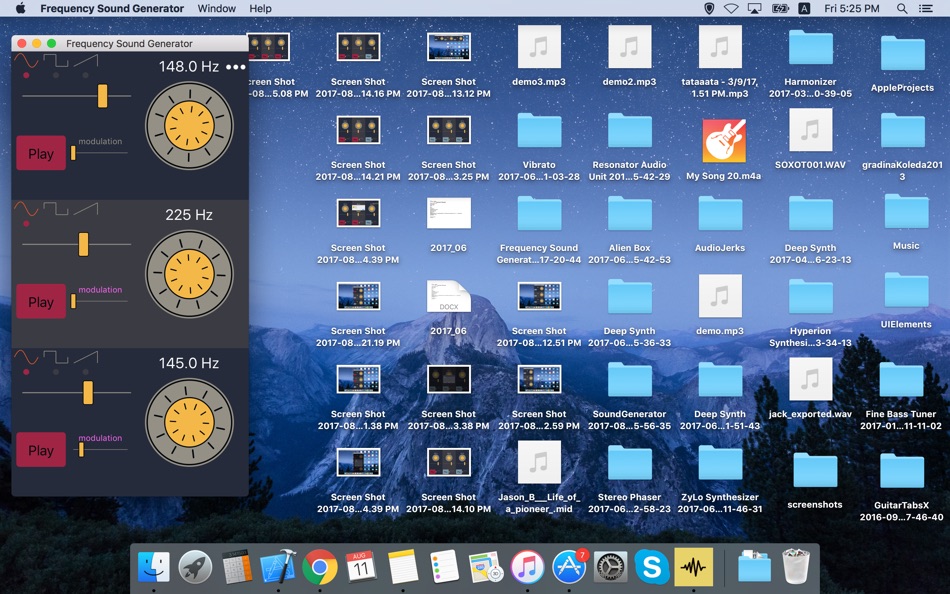
Task: Enable modulation on the 148.0 Hz oscillator
Action: coord(100,142)
